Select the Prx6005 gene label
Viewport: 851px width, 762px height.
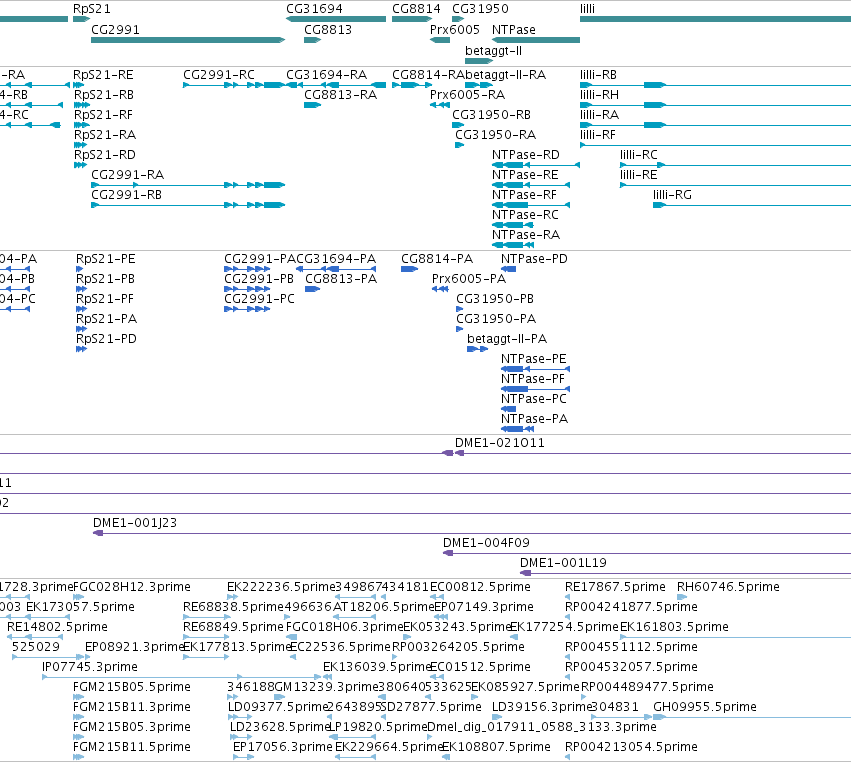pyautogui.click(x=455, y=30)
